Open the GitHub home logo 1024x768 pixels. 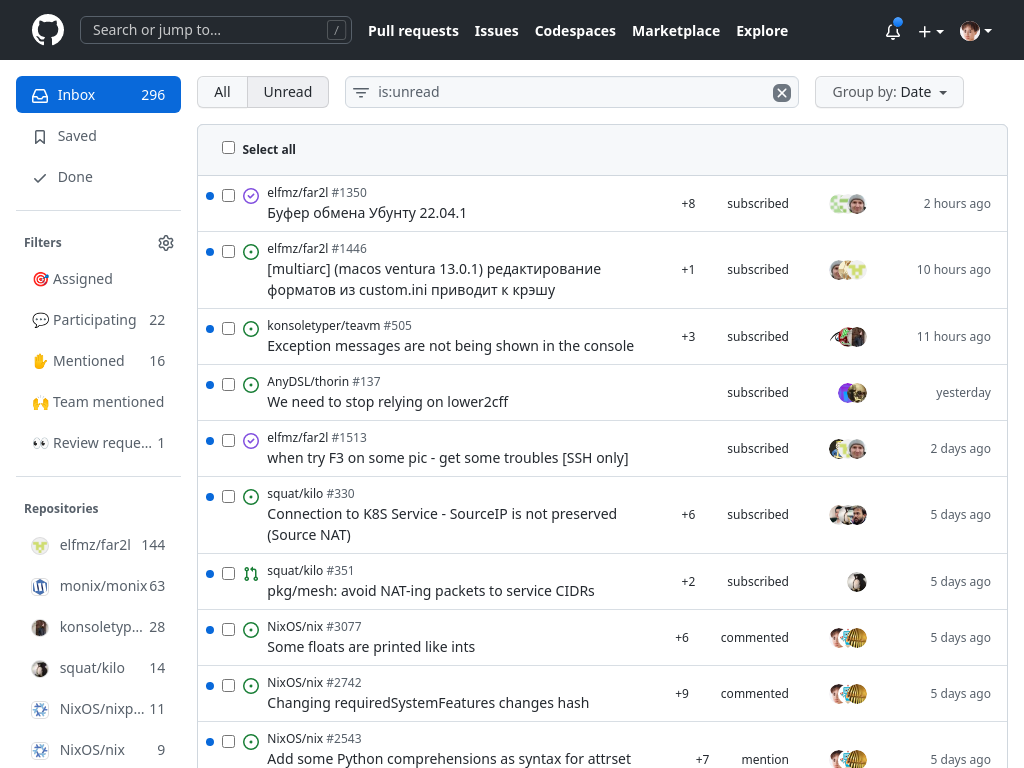click(48, 30)
